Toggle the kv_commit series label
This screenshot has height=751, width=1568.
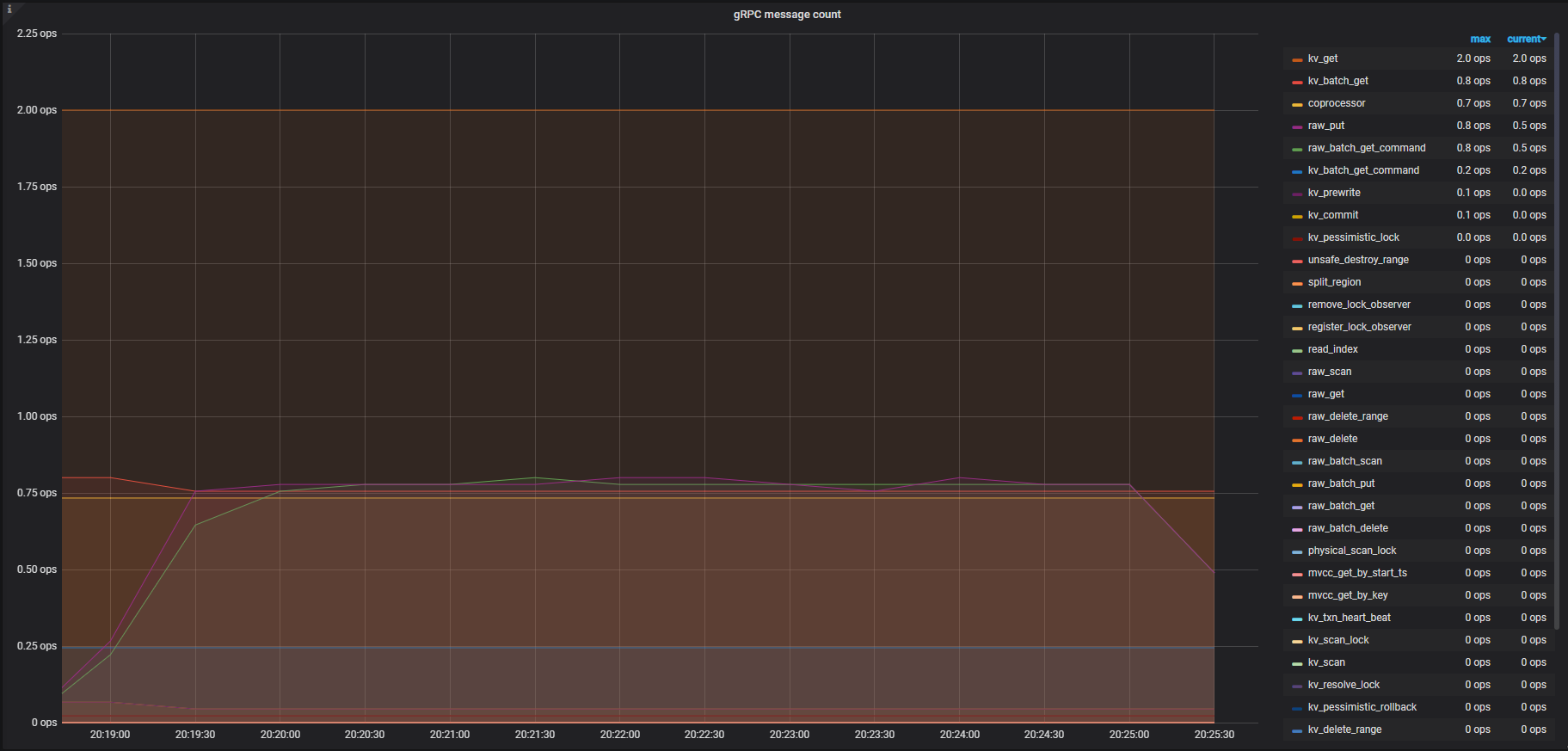1333,215
